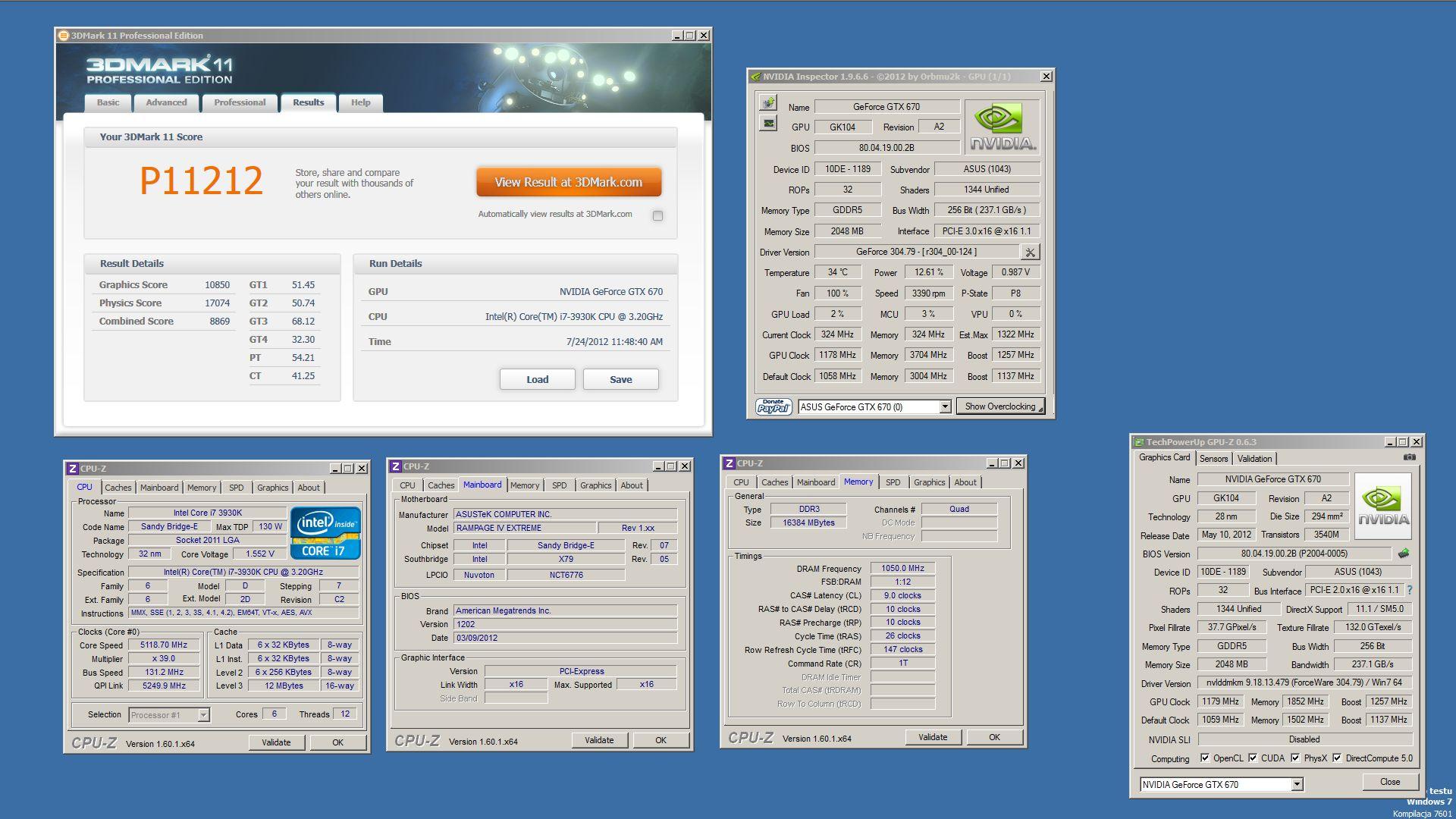Click the Multiplier x 39.0 value

[x=164, y=658]
